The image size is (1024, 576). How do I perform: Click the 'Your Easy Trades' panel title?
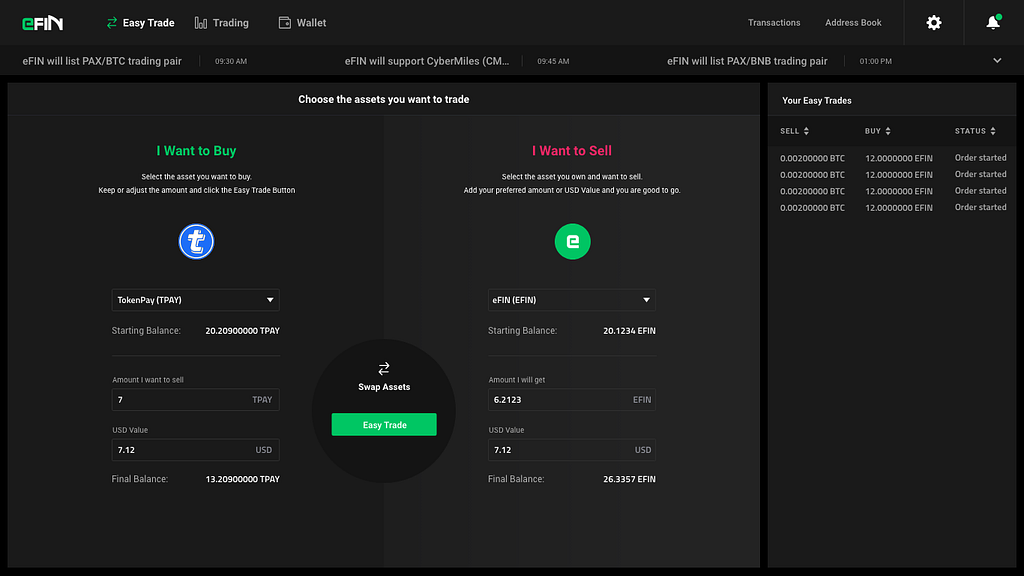[816, 101]
